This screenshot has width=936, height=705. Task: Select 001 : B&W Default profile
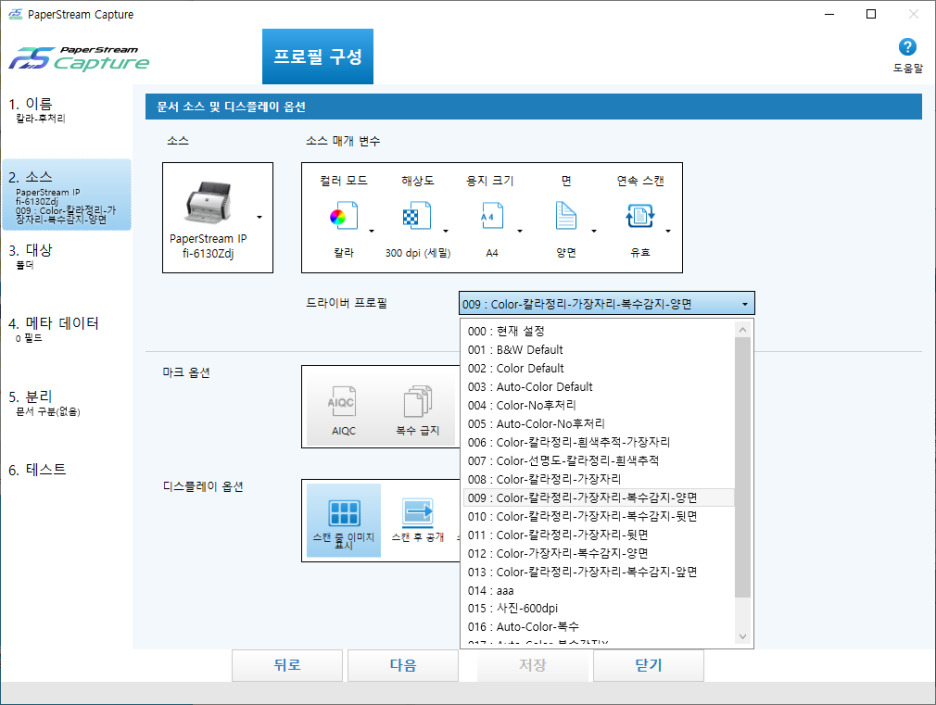pos(598,350)
